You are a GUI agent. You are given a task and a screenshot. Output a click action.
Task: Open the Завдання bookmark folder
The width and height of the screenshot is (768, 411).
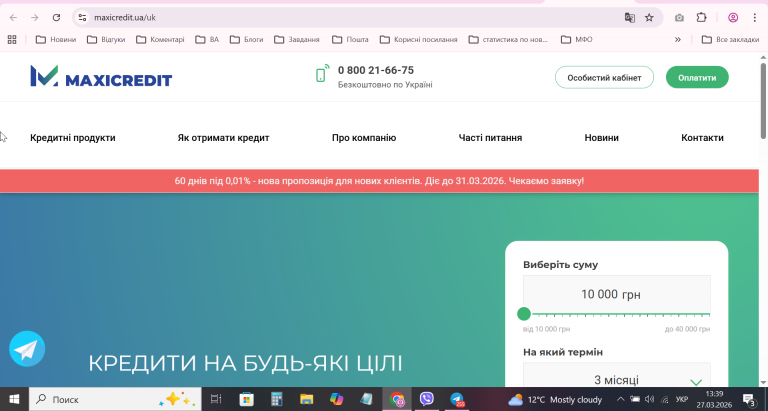click(297, 39)
